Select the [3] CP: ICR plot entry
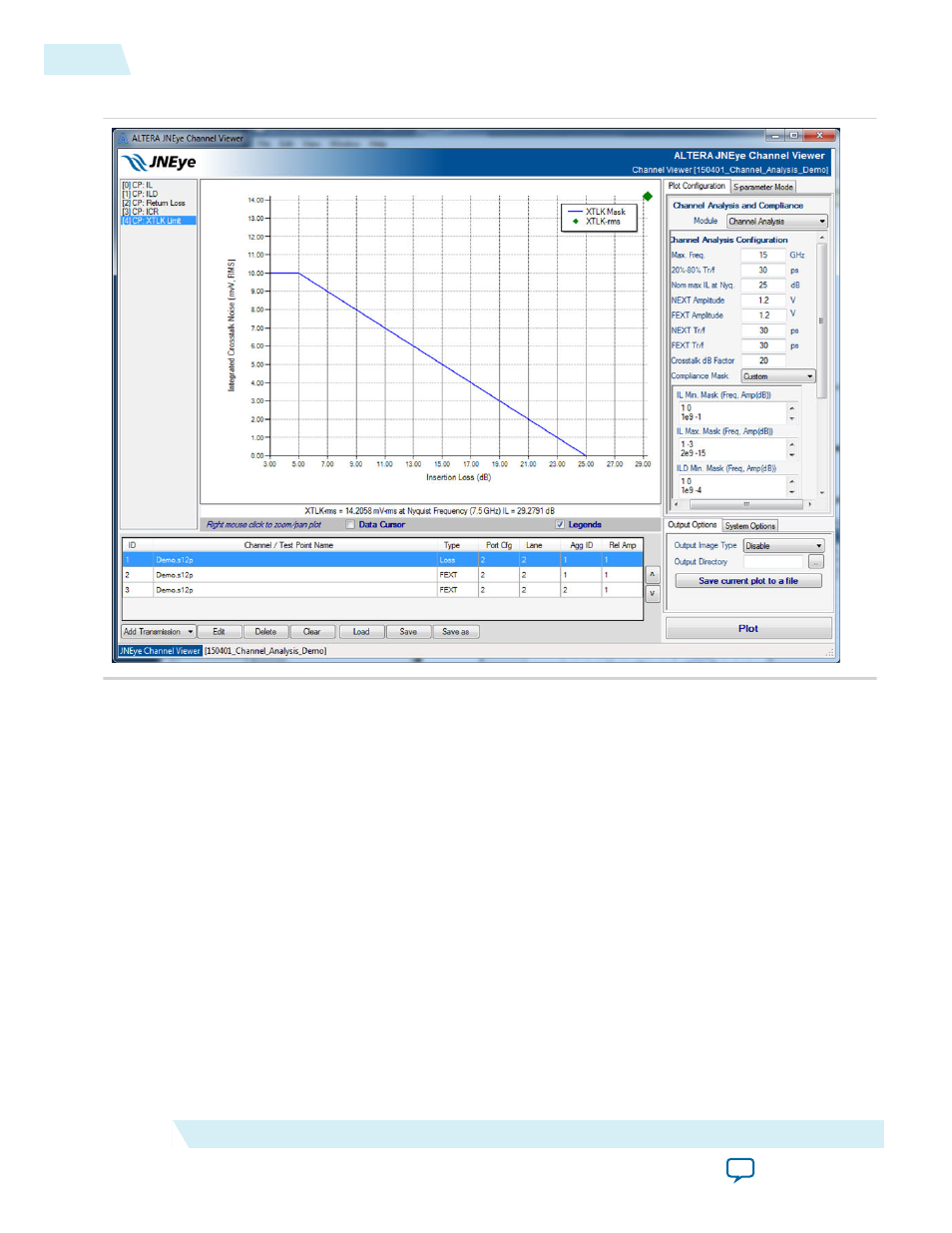This screenshot has height=1233, width=952. 141,212
